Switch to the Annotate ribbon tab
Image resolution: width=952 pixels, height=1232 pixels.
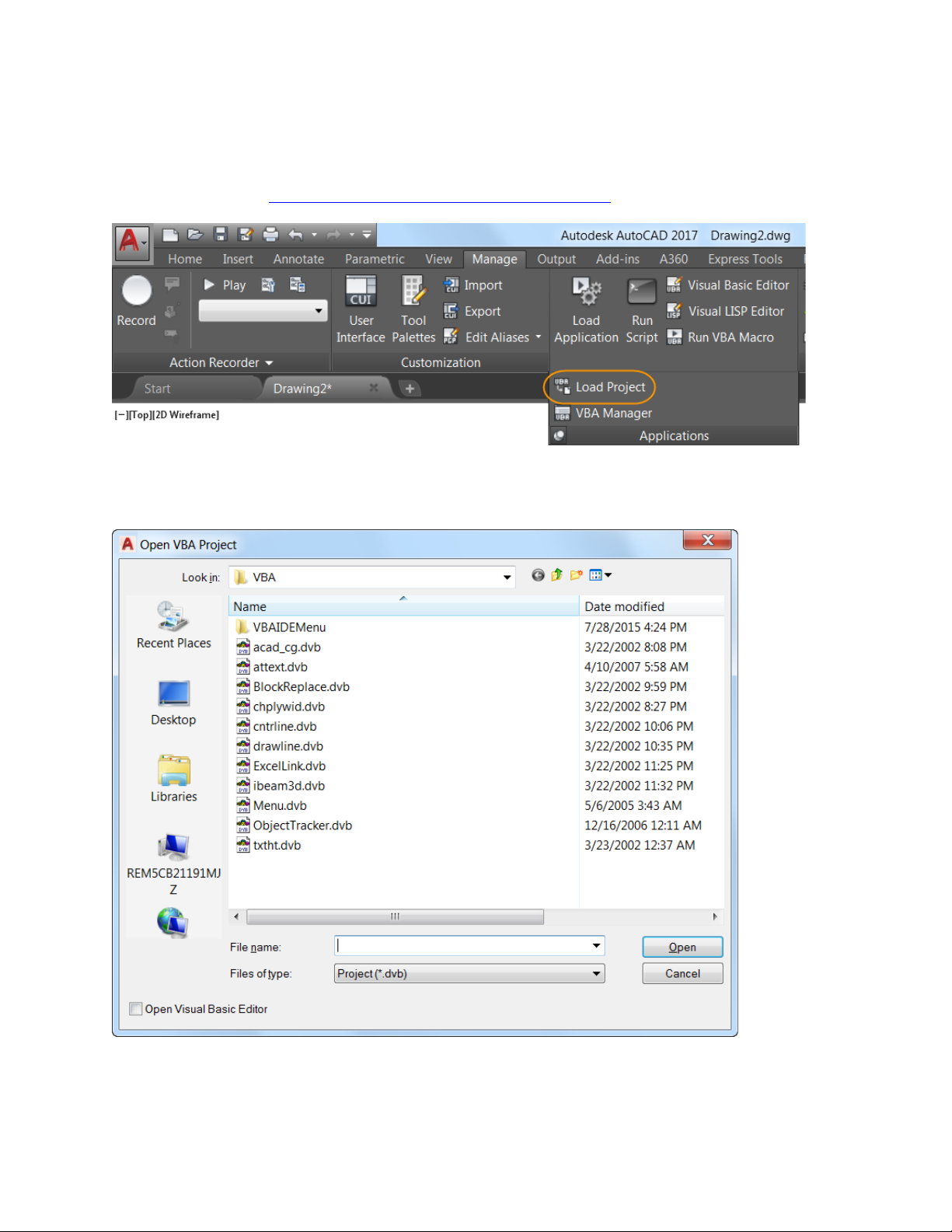[298, 259]
